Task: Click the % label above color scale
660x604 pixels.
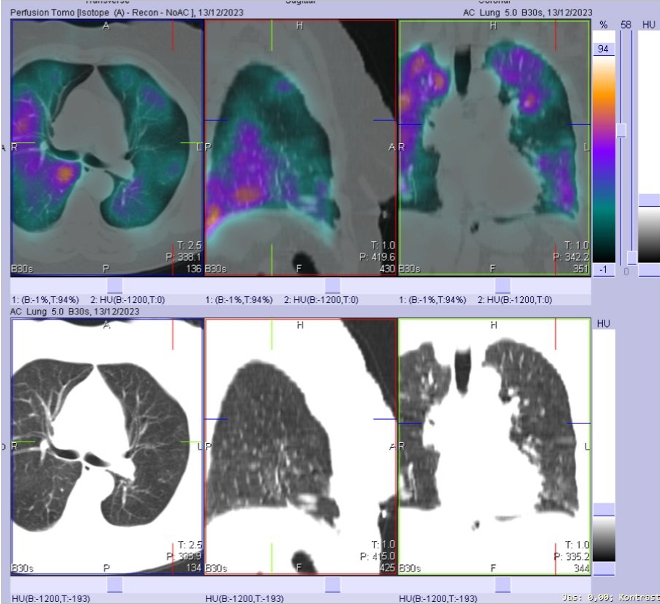Action: [x=603, y=25]
